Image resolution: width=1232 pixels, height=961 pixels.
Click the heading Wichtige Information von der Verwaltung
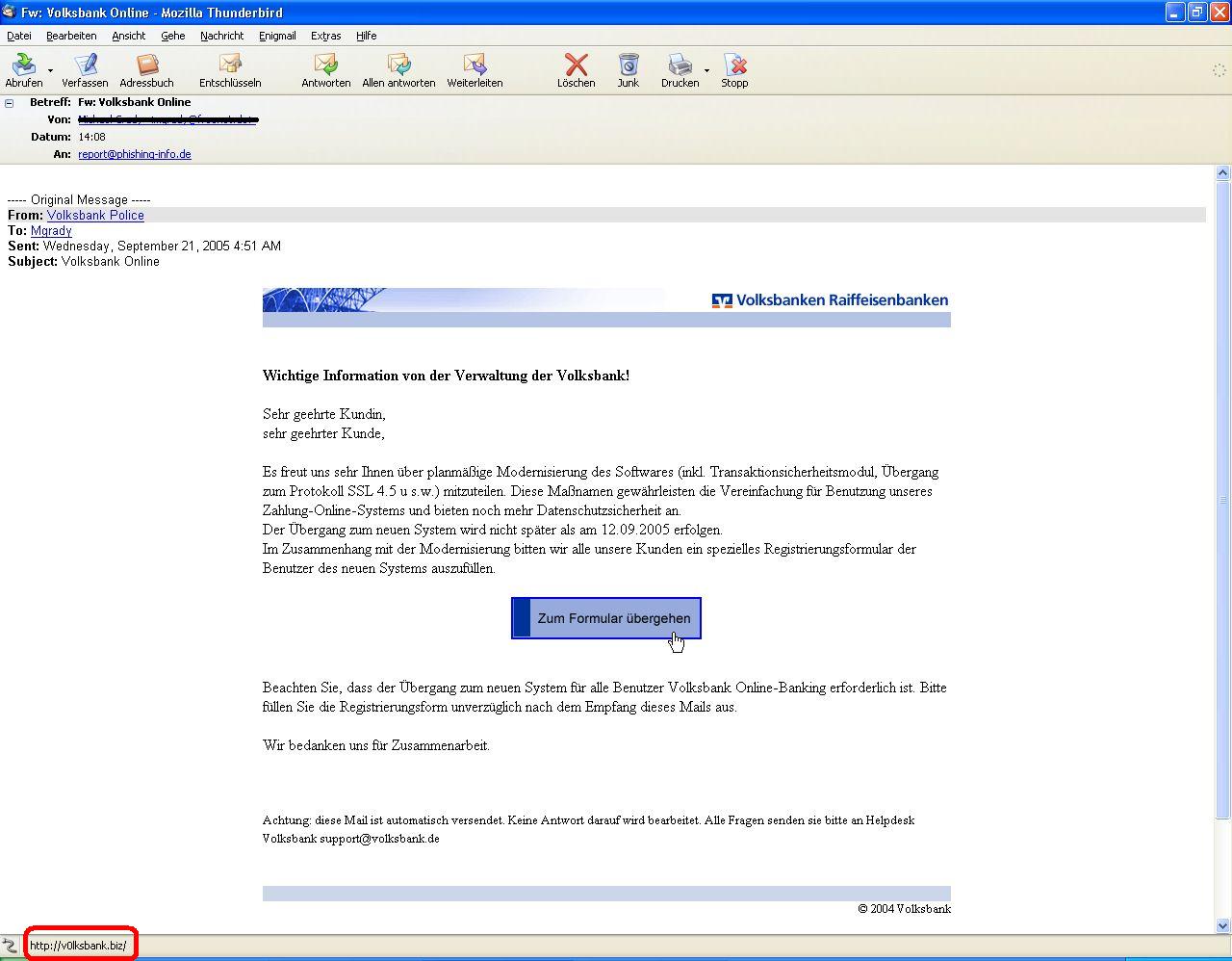click(447, 376)
